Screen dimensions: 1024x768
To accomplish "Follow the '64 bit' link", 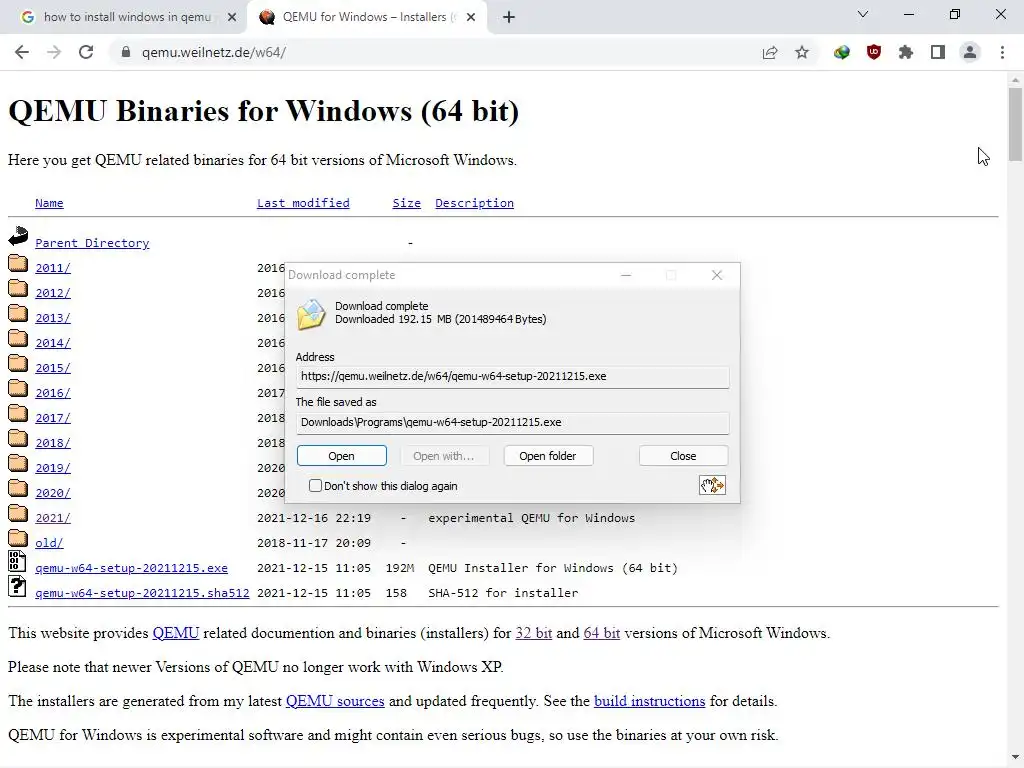I will [x=601, y=633].
